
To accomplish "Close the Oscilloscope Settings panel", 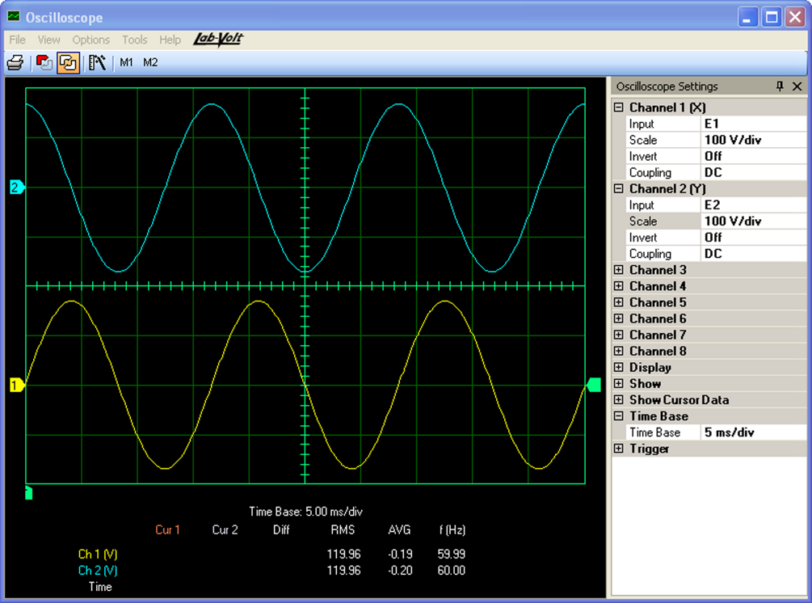I will (x=798, y=87).
